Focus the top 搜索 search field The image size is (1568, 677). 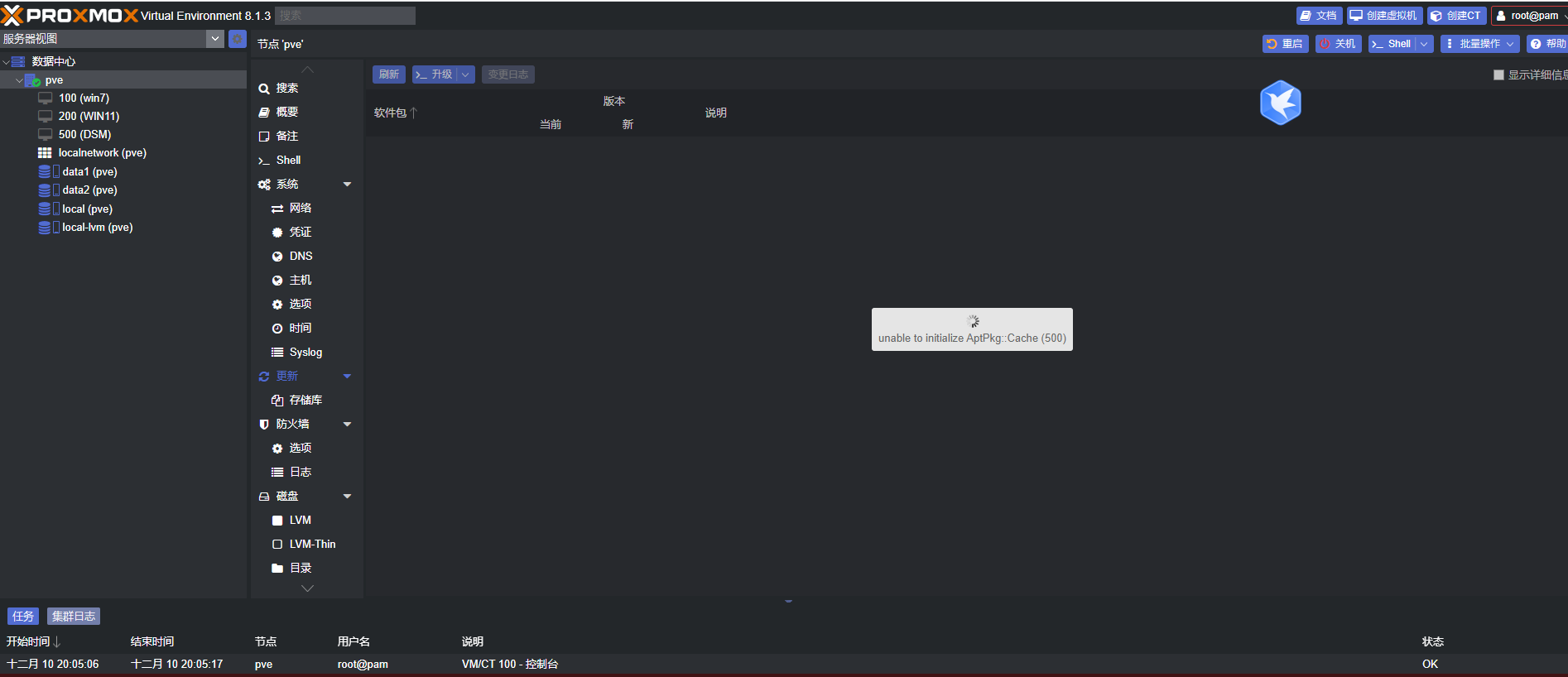click(345, 16)
